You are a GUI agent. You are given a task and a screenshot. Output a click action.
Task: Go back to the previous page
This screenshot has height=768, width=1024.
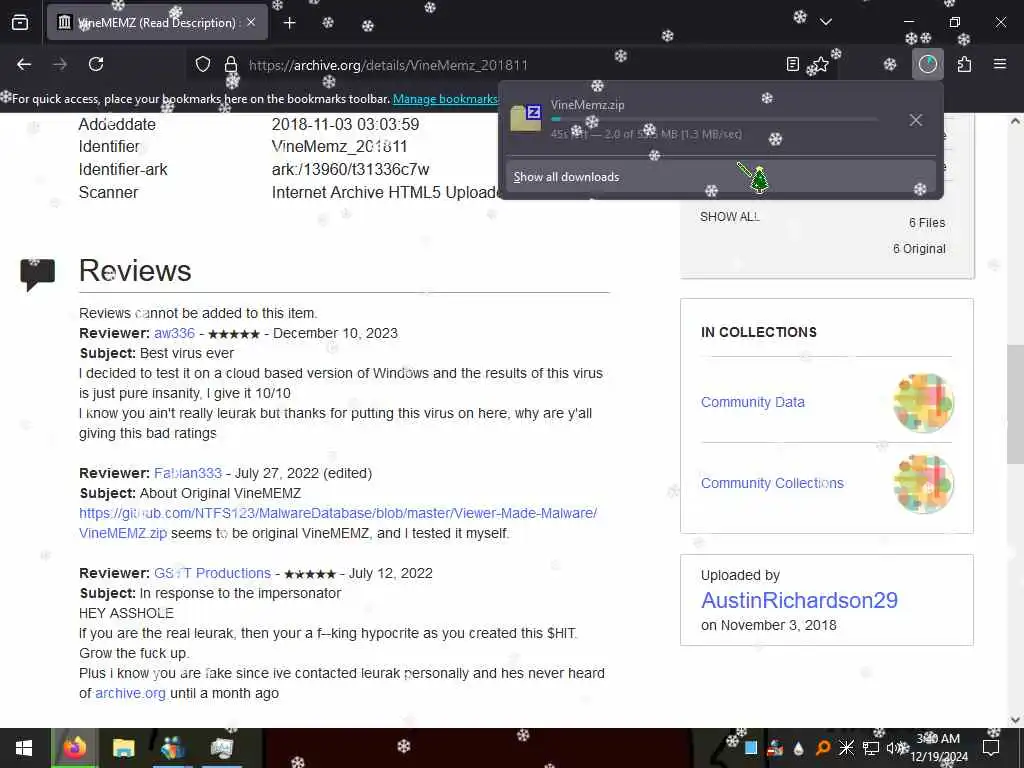(x=24, y=64)
